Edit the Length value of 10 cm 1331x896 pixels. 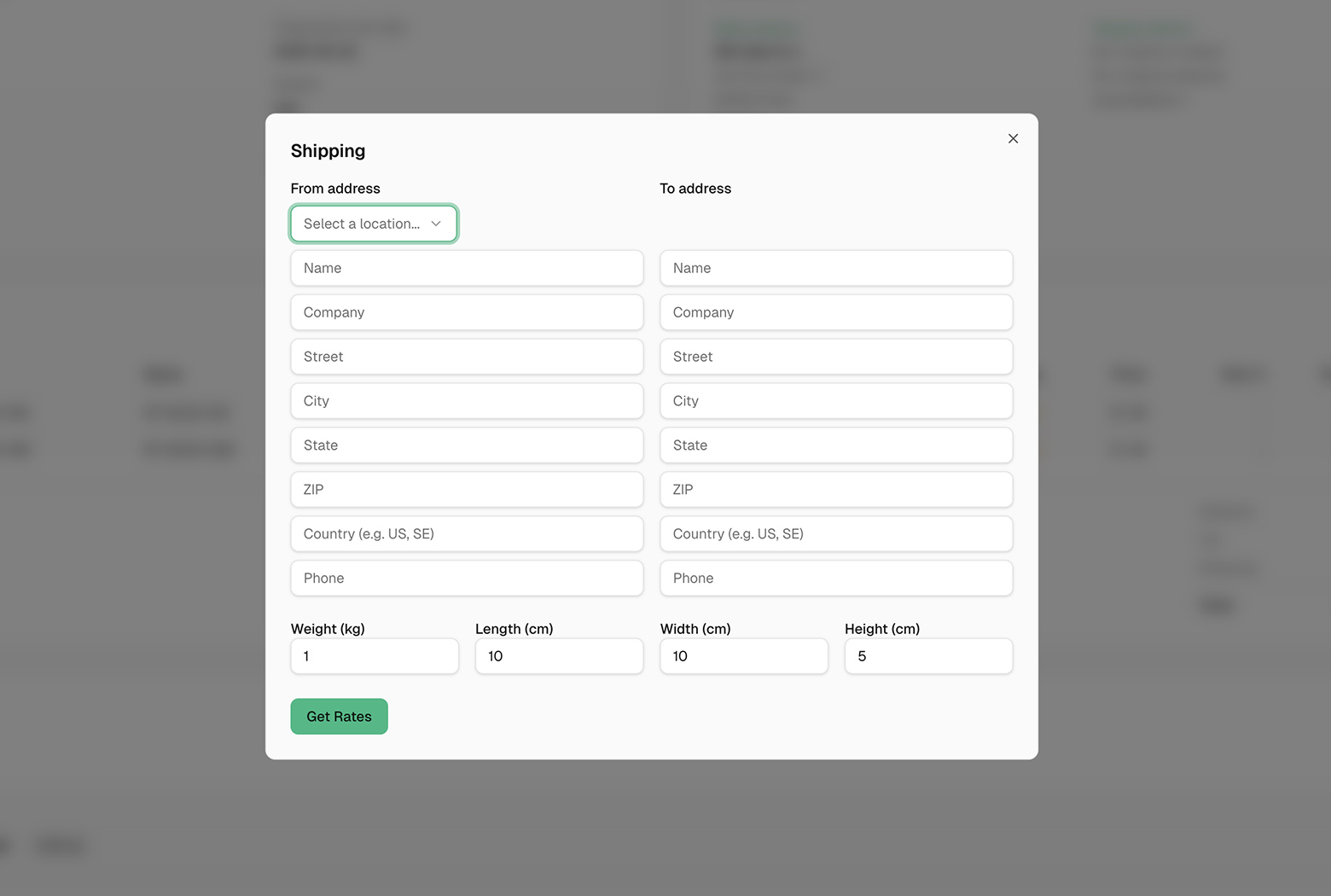click(x=559, y=656)
